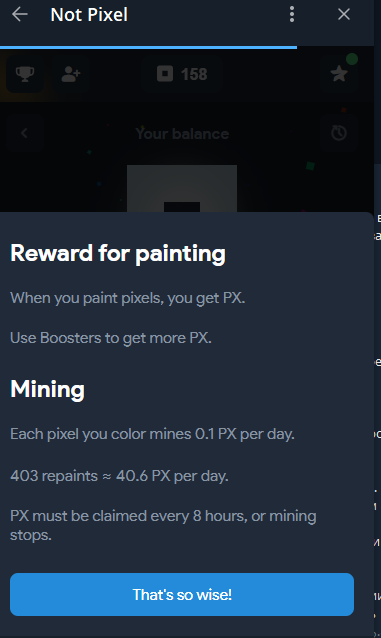
Task: Open the invite friends icon
Action: [x=71, y=74]
